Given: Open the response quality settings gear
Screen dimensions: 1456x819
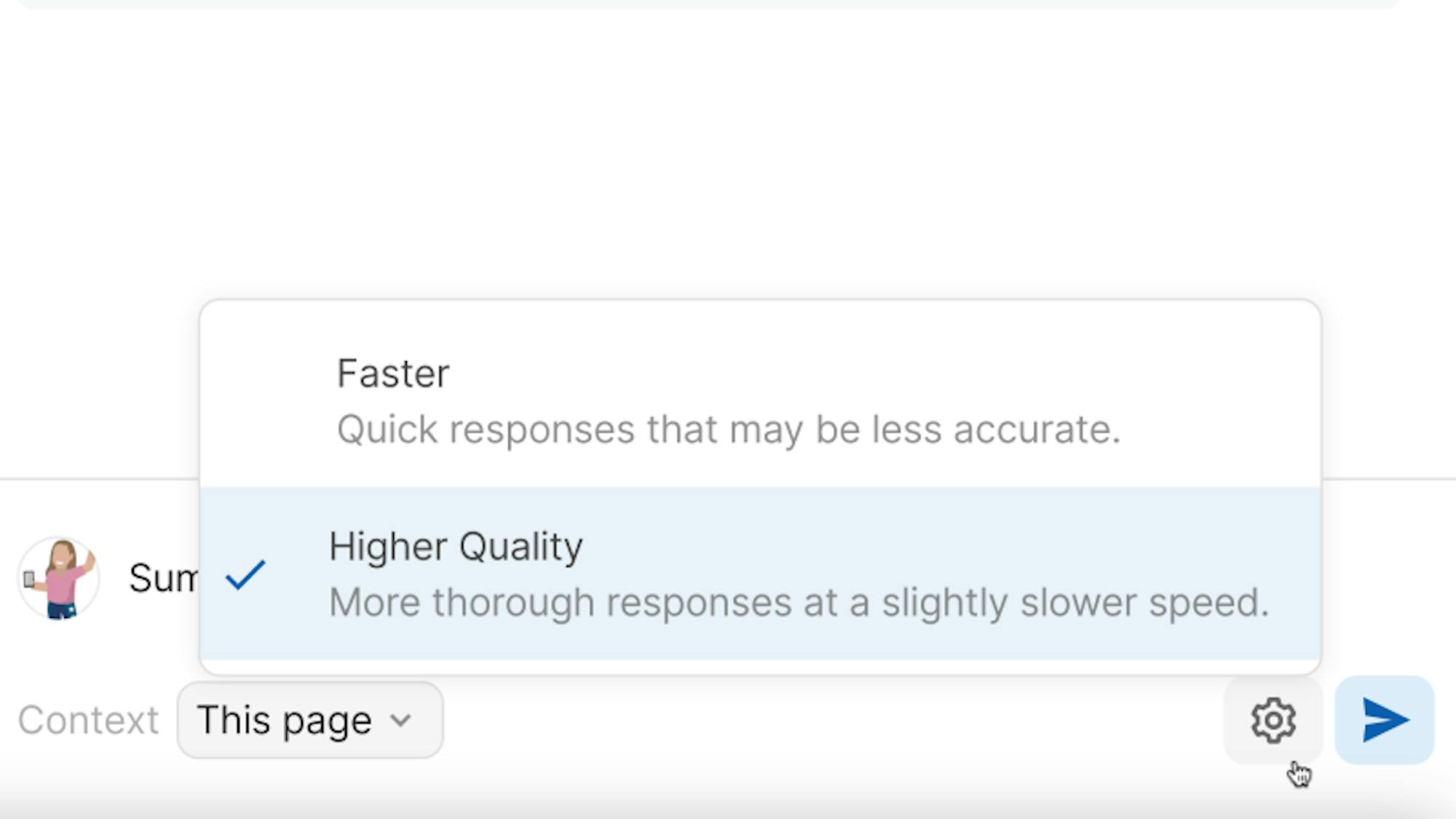Looking at the screenshot, I should coord(1273,720).
